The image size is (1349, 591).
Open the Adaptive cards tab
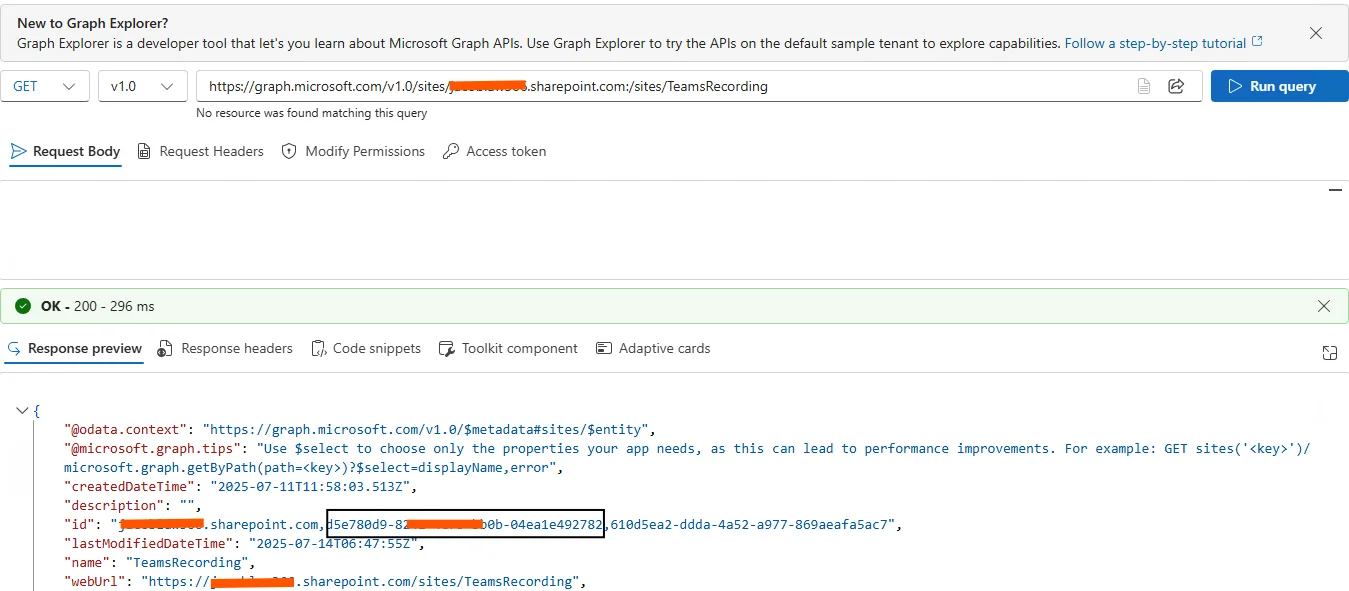[653, 349]
